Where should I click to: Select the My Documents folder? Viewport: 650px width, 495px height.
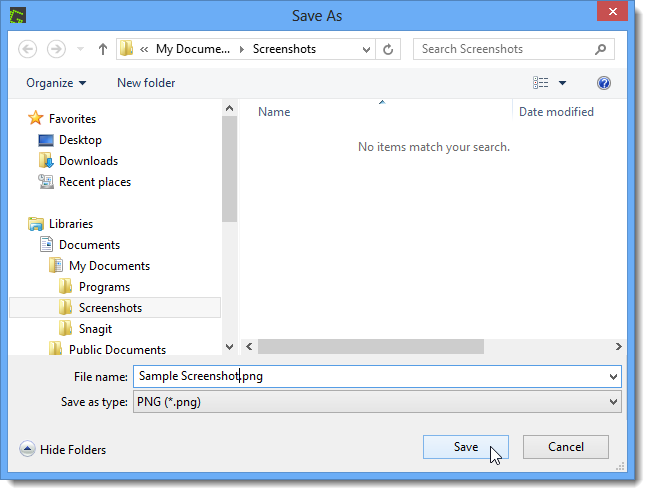tap(109, 266)
